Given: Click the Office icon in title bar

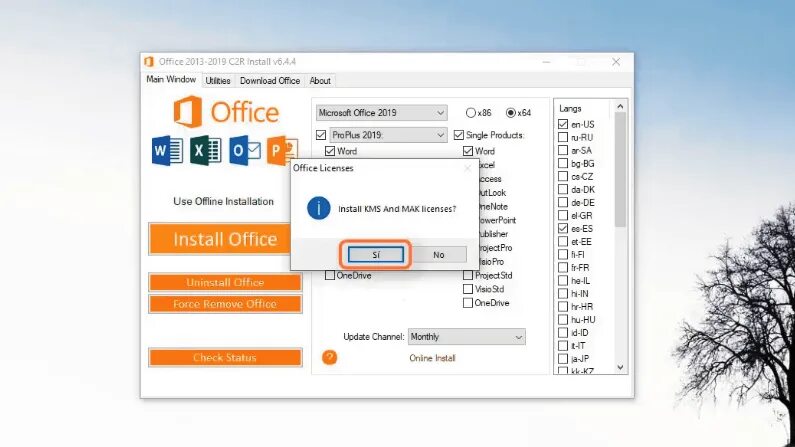Looking at the screenshot, I should pyautogui.click(x=149, y=62).
